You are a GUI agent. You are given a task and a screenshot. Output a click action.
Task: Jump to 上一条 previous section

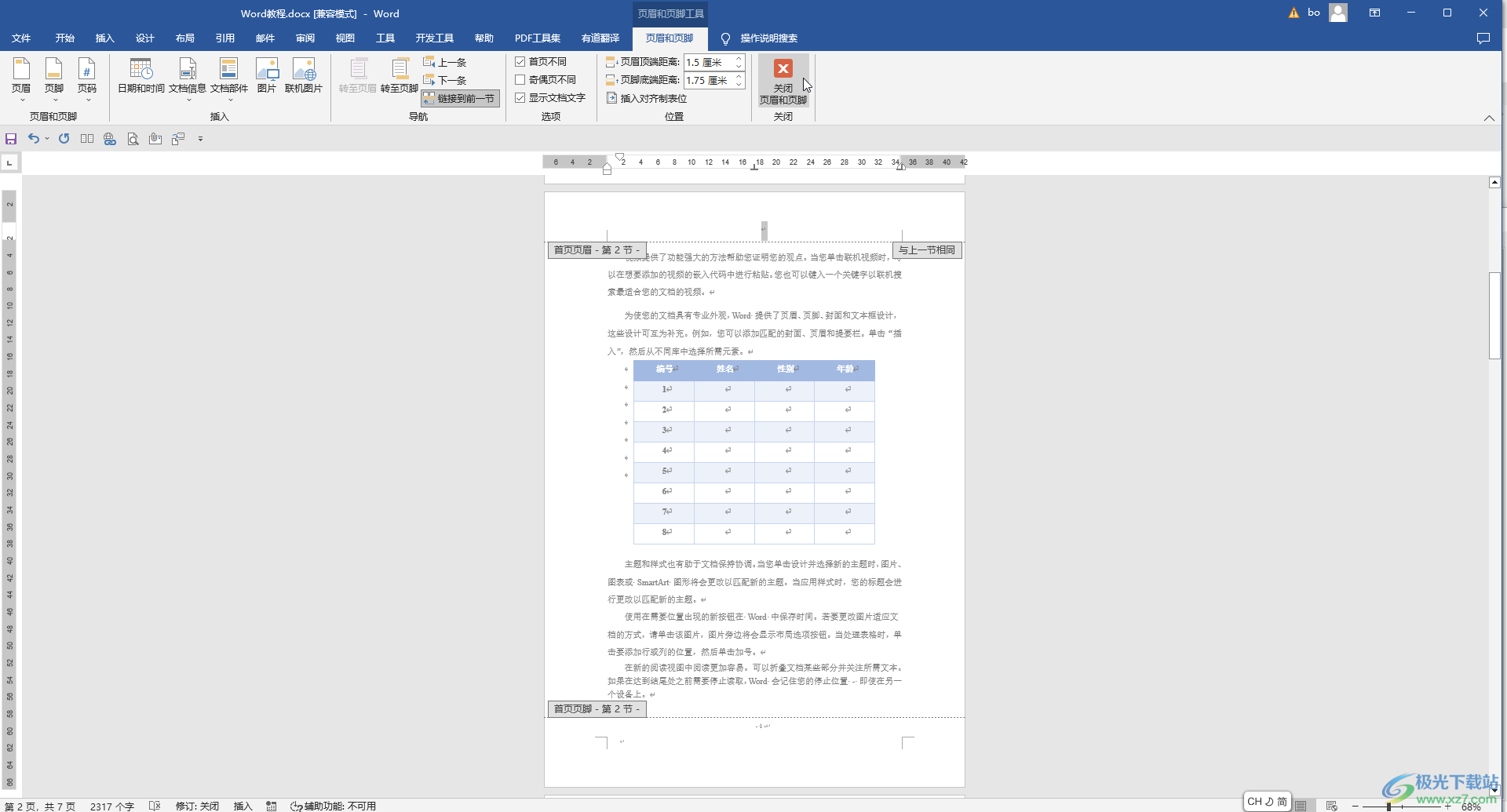coord(445,62)
